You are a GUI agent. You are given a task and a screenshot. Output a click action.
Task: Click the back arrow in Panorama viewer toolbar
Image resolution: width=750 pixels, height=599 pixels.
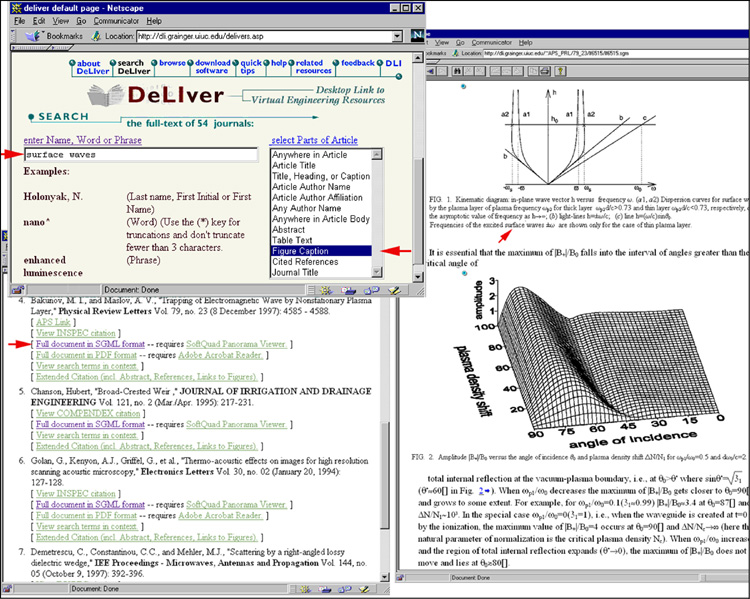(431, 71)
